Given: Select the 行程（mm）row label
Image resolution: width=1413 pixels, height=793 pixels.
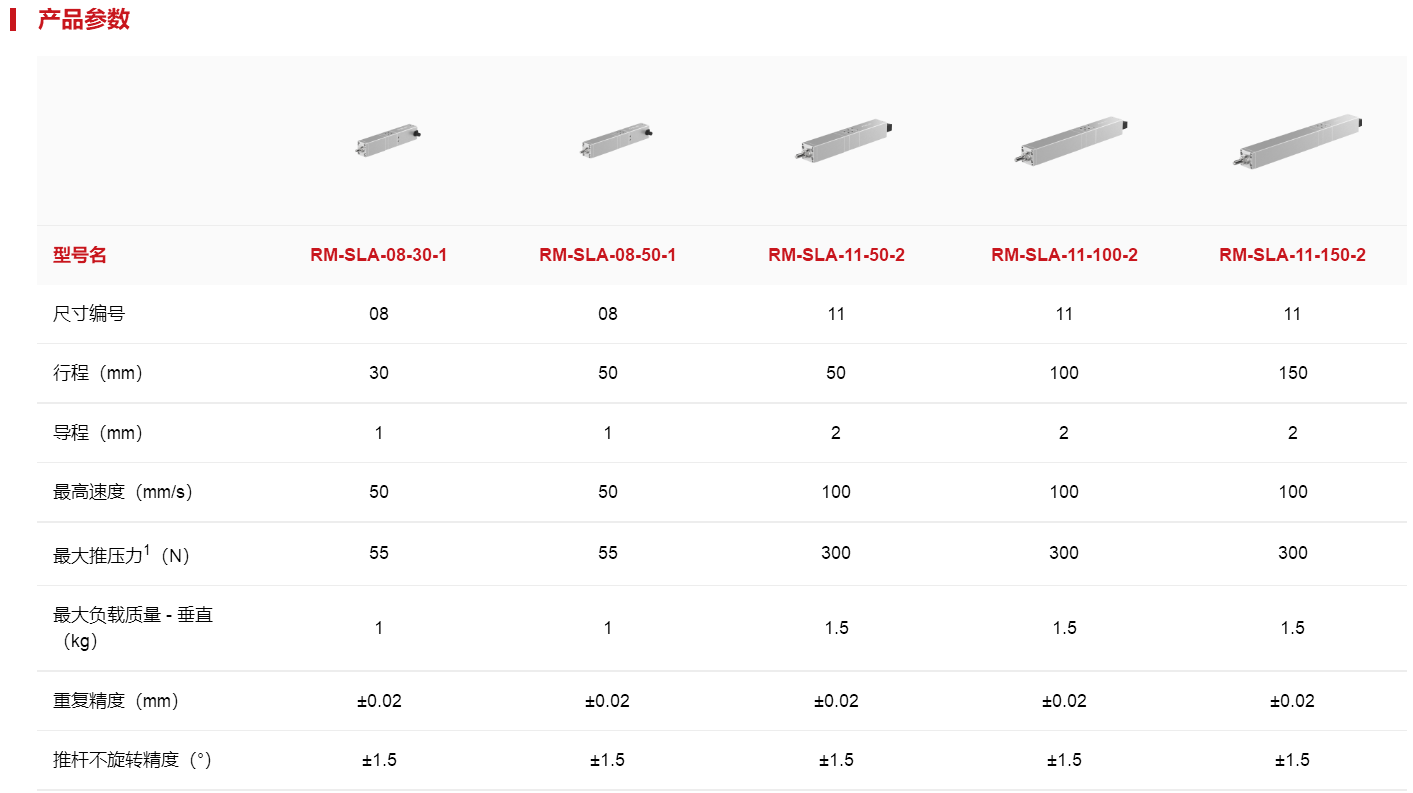Looking at the screenshot, I should pyautogui.click(x=99, y=373).
